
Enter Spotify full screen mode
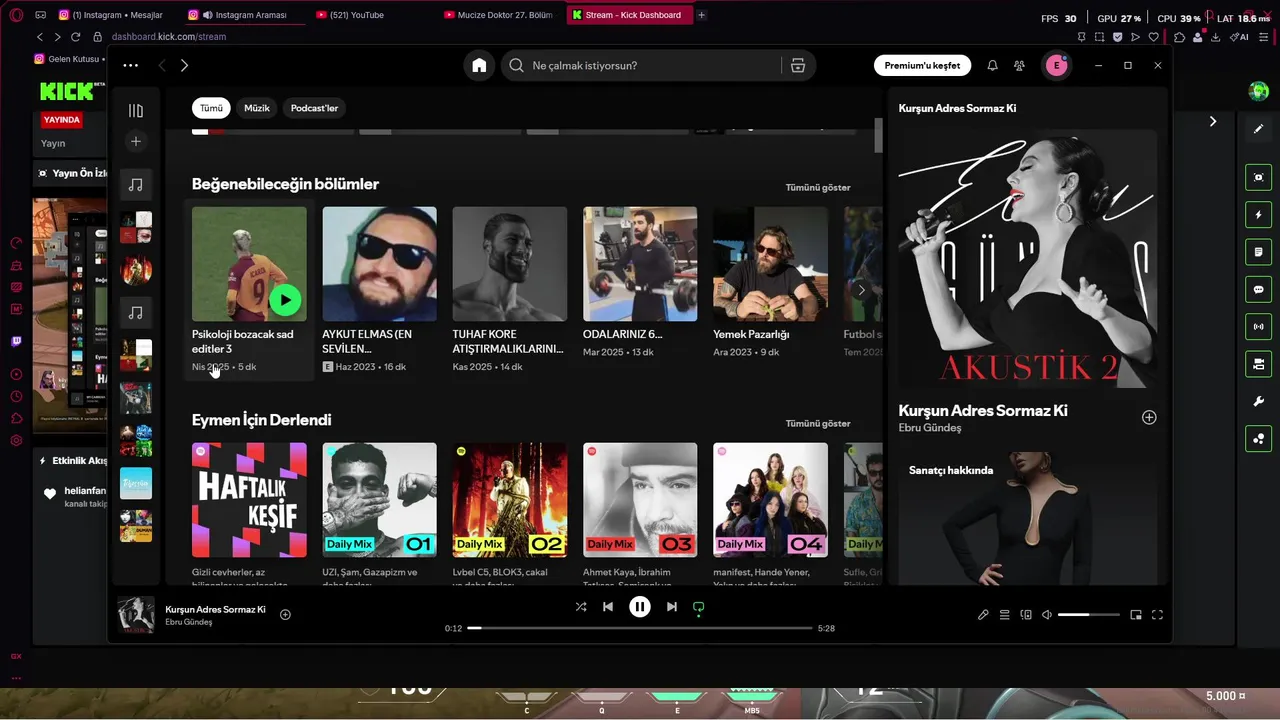[x=1158, y=615]
